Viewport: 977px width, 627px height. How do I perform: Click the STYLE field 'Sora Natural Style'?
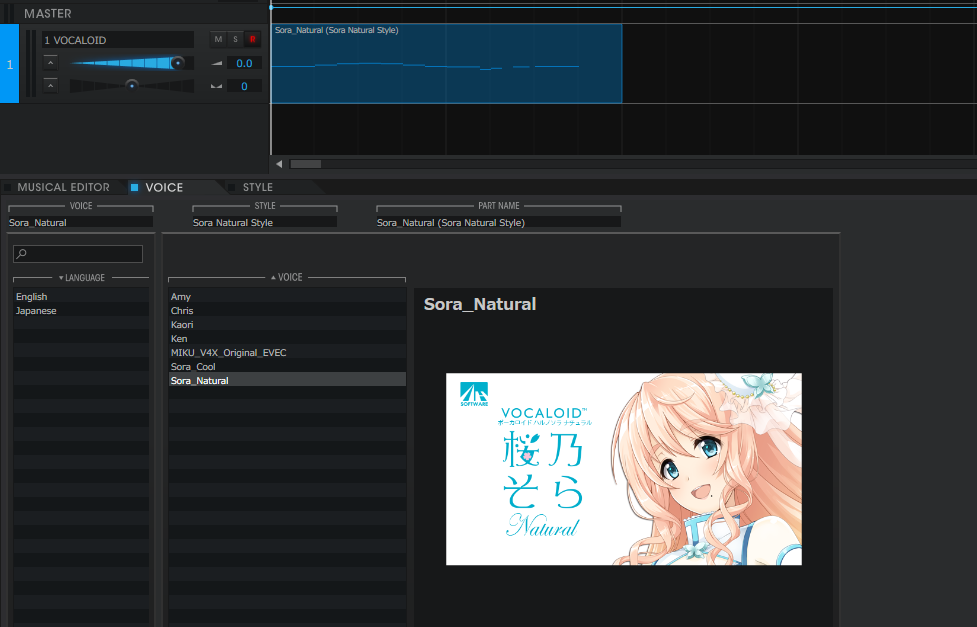264,223
